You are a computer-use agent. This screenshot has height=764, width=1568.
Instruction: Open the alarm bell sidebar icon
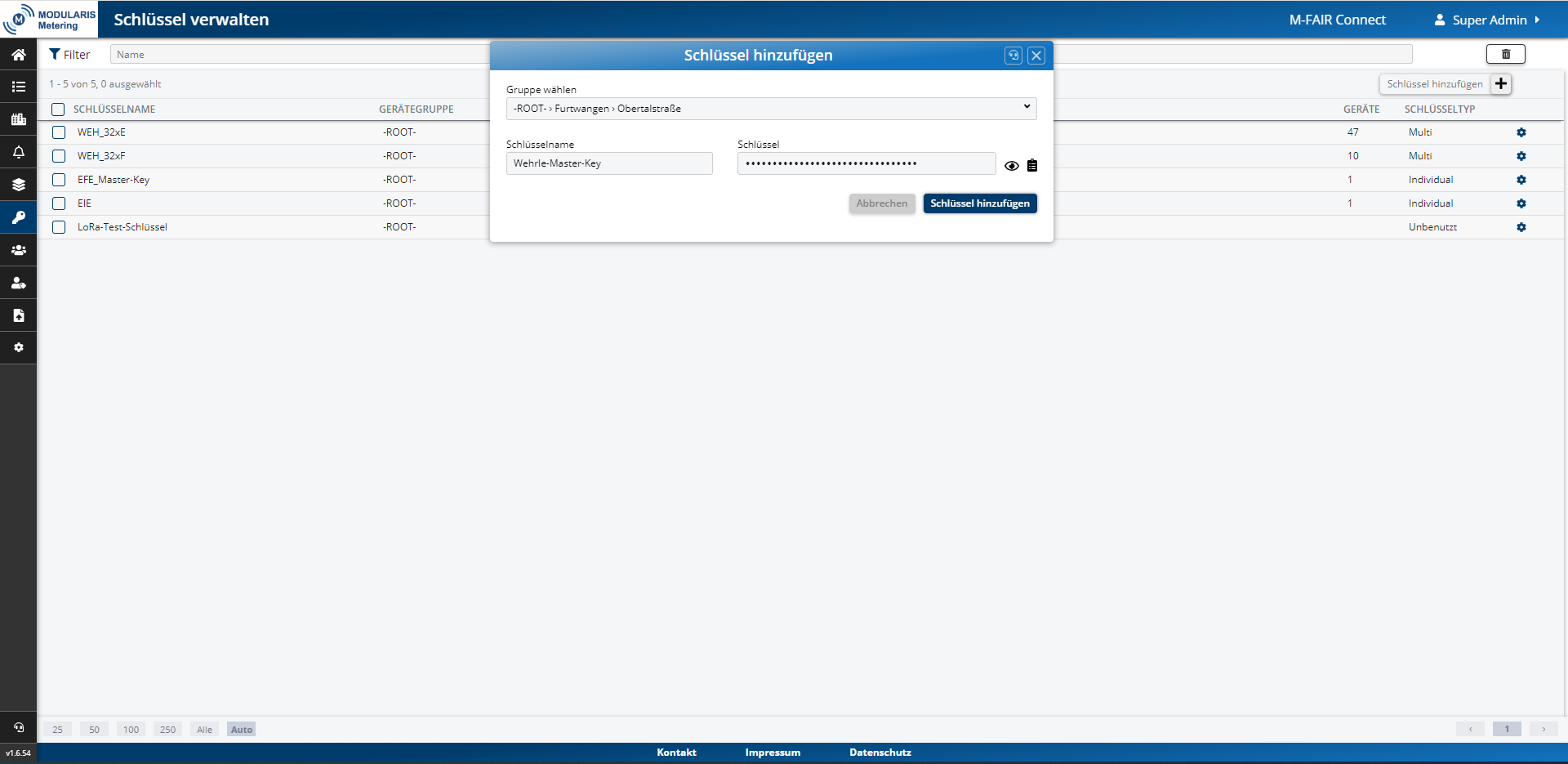click(x=18, y=152)
